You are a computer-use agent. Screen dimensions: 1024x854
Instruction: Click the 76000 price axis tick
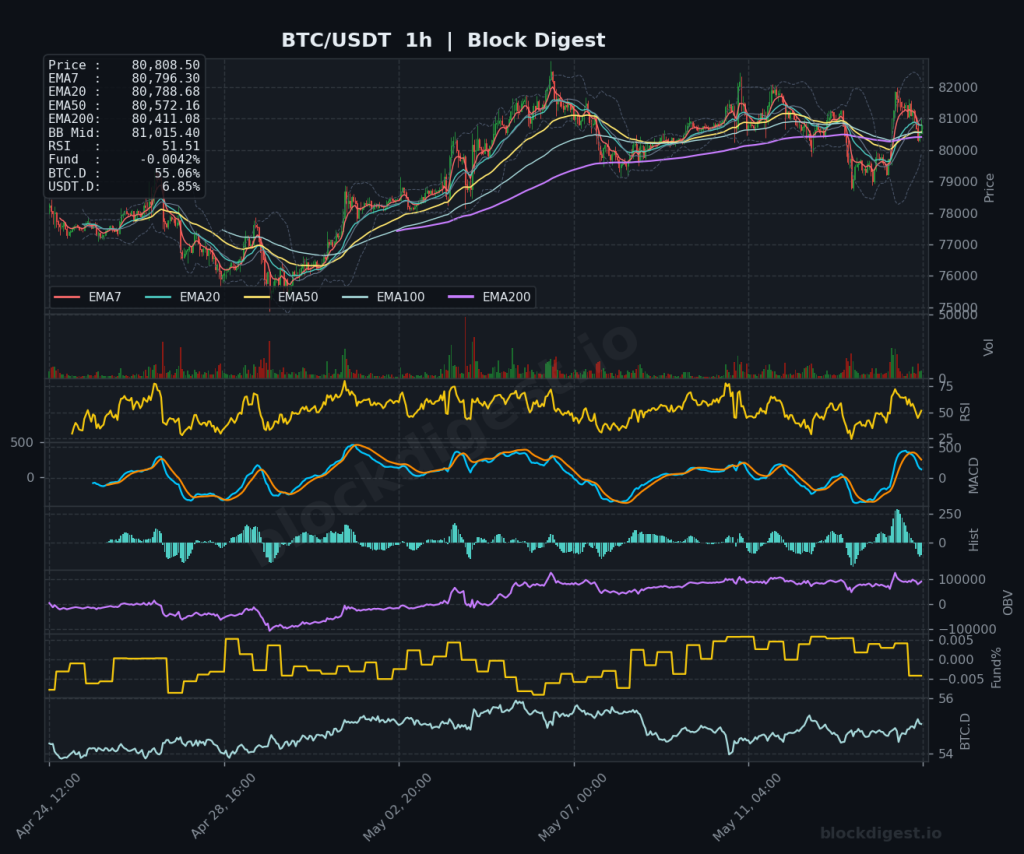point(957,276)
